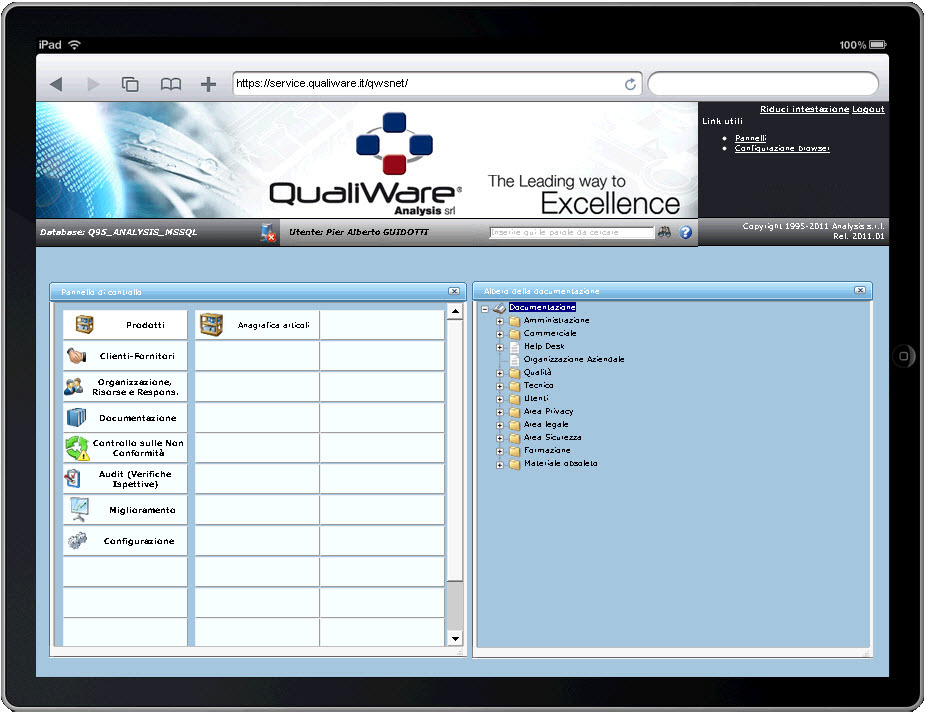
Task: Open the Configurazione menu entry
Action: pos(125,540)
